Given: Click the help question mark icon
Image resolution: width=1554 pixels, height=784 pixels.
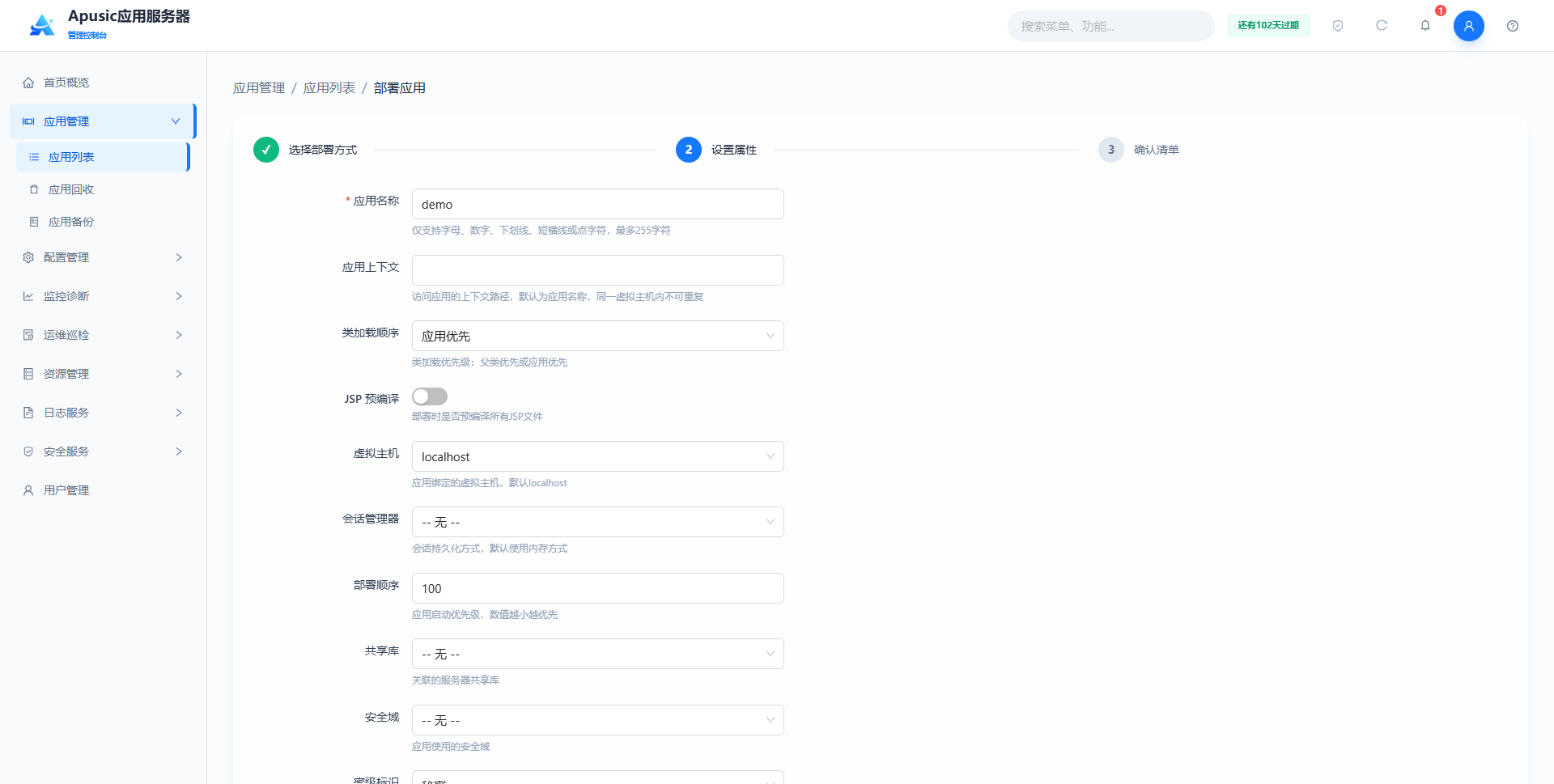Looking at the screenshot, I should pos(1513,26).
